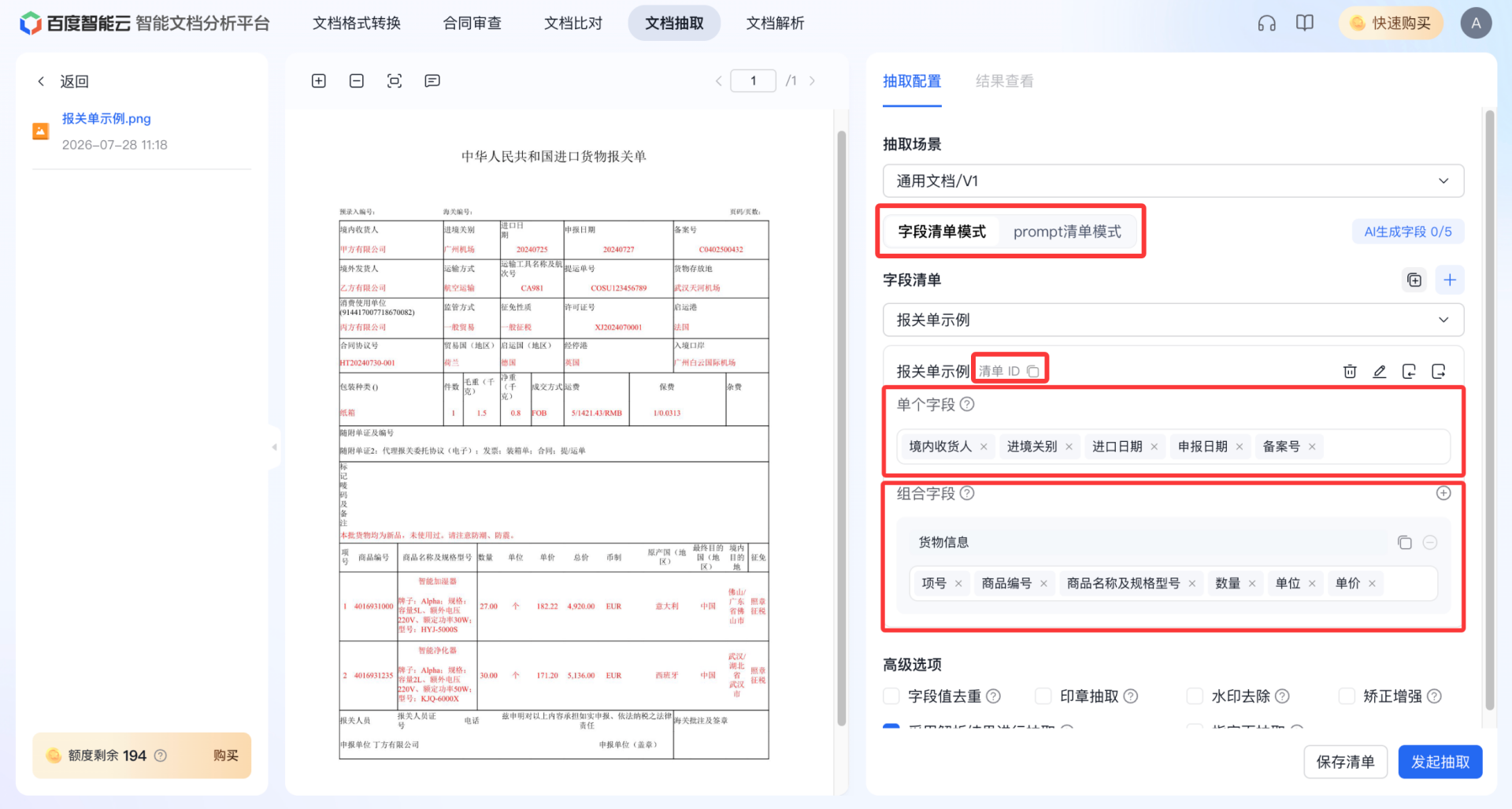Collapse the left file panel handle
Viewport: 1512px width, 809px height.
274,447
